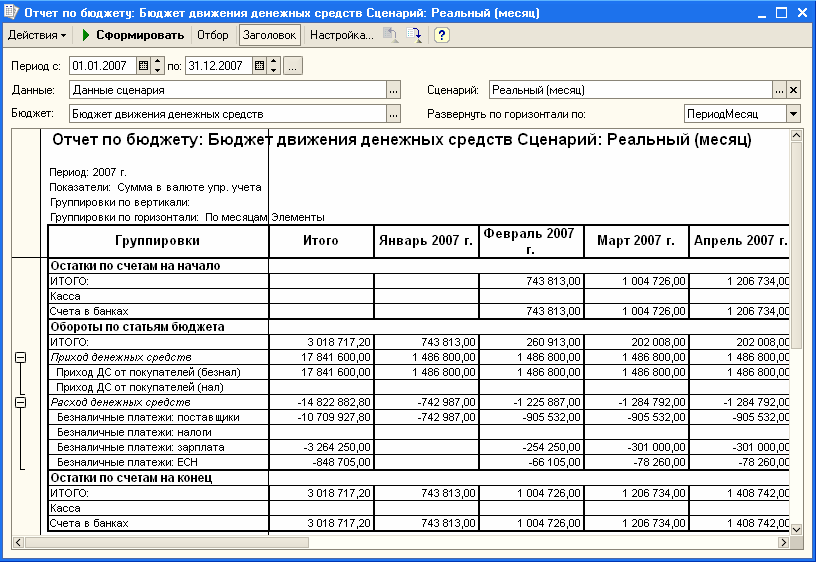Open calendar for start date 01.01.2007

coord(144,66)
